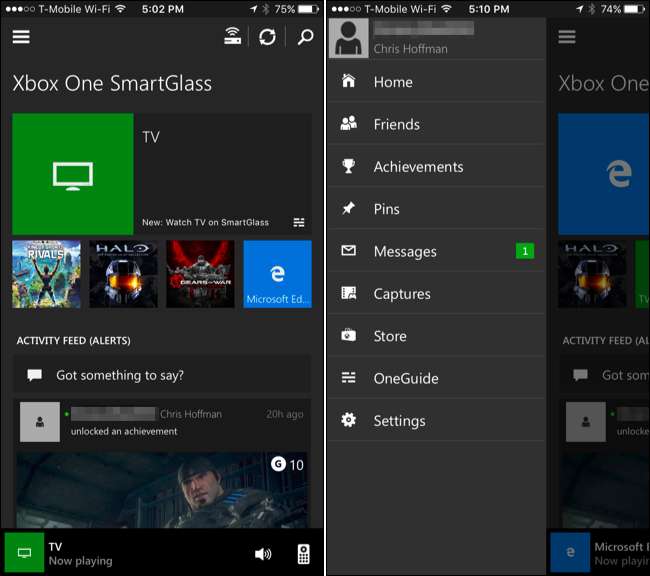Open the Halo game tile
The width and height of the screenshot is (650, 576).
(123, 273)
